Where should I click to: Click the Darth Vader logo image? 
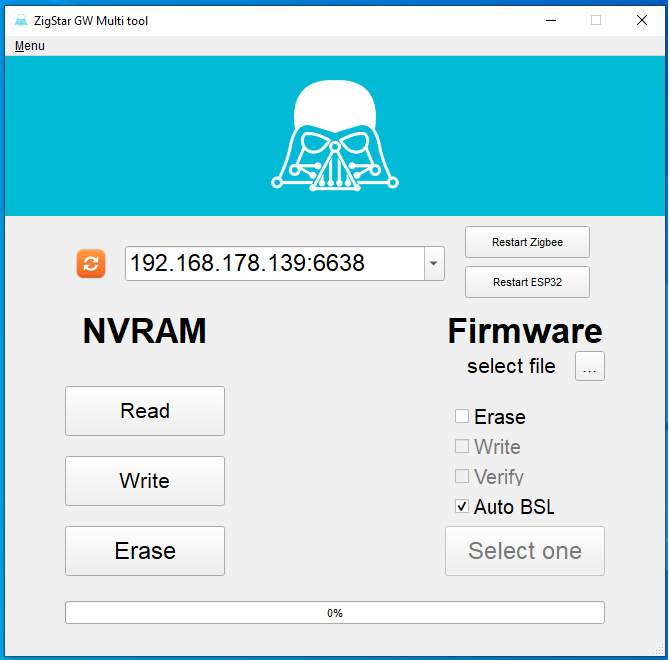[335, 135]
